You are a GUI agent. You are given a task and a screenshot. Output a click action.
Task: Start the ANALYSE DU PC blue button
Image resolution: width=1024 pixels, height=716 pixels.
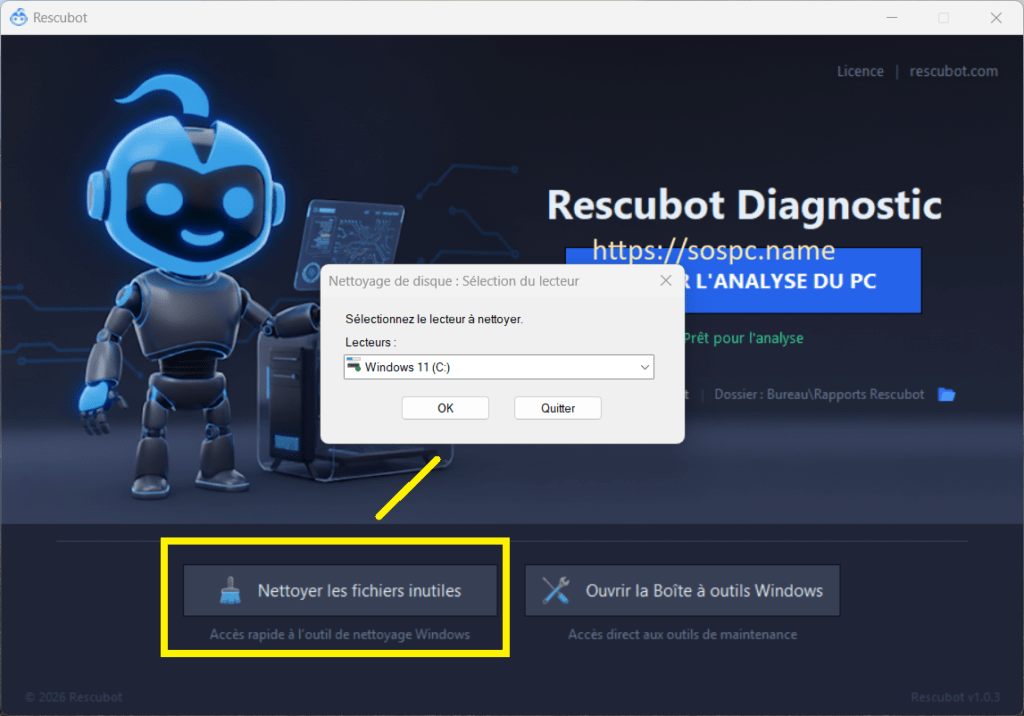pos(802,281)
